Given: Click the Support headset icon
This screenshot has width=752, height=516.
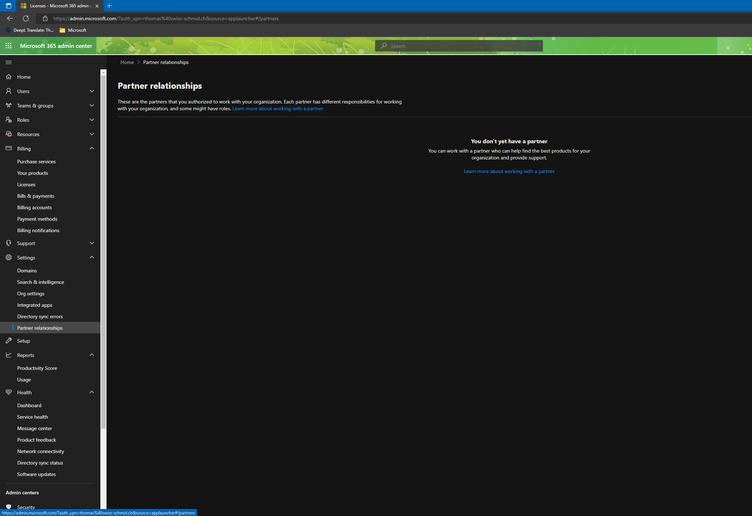Looking at the screenshot, I should pos(9,243).
